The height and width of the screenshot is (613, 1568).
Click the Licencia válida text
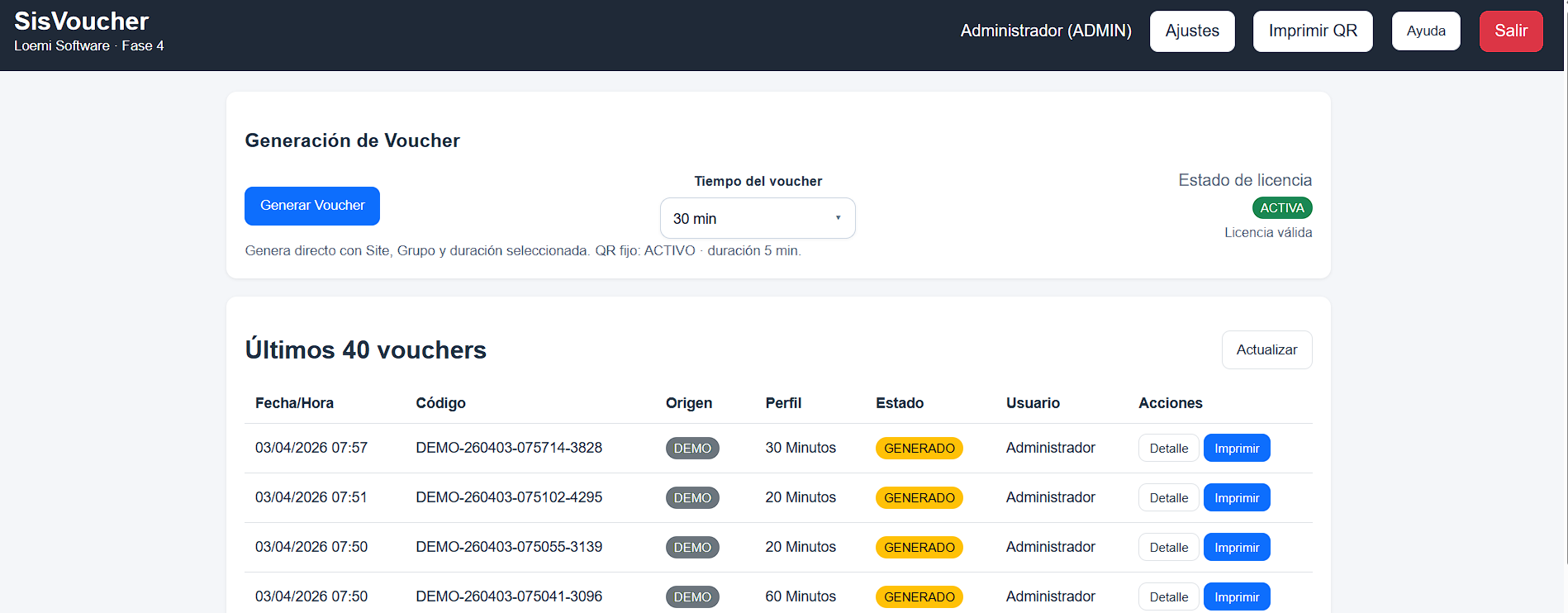tap(1268, 233)
